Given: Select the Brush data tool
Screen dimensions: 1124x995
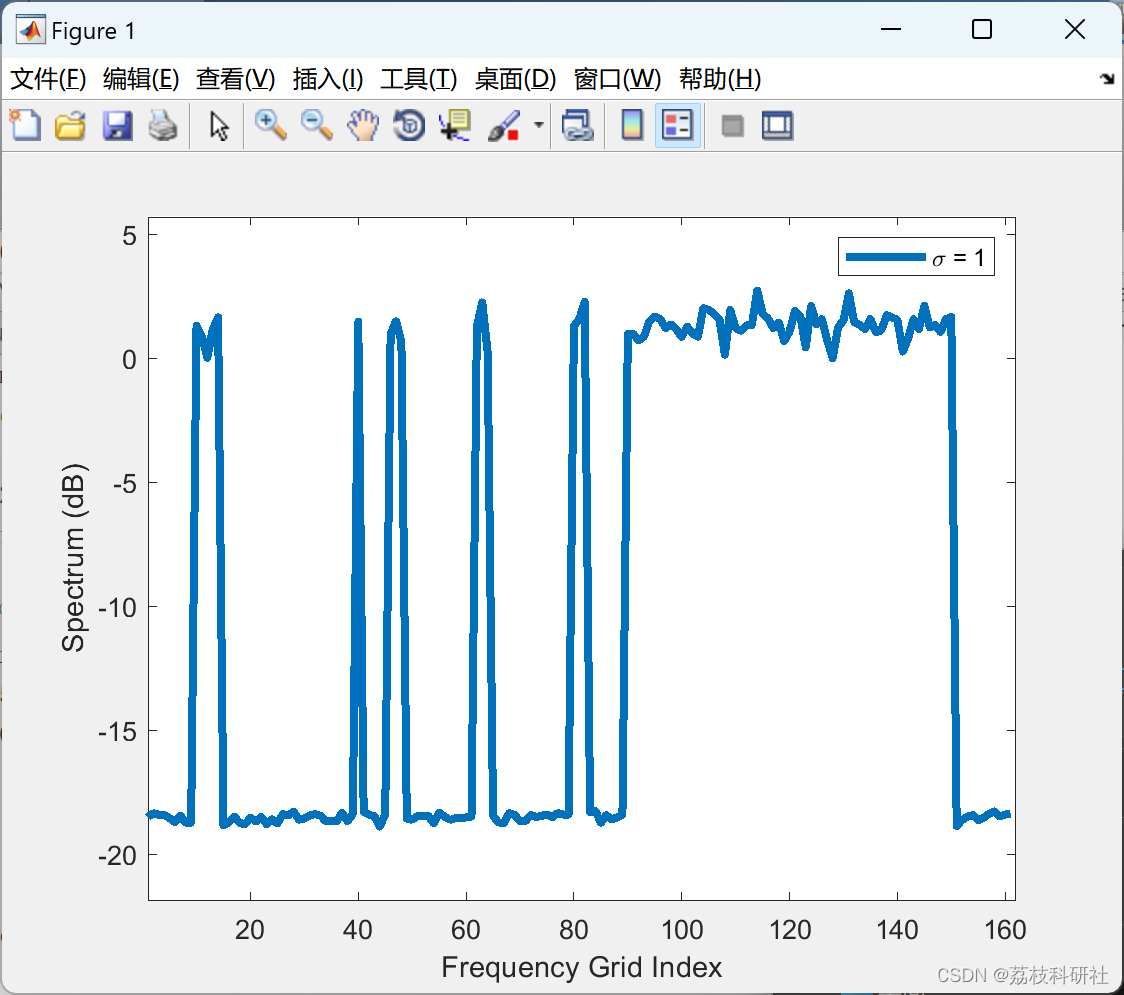Looking at the screenshot, I should [x=504, y=125].
